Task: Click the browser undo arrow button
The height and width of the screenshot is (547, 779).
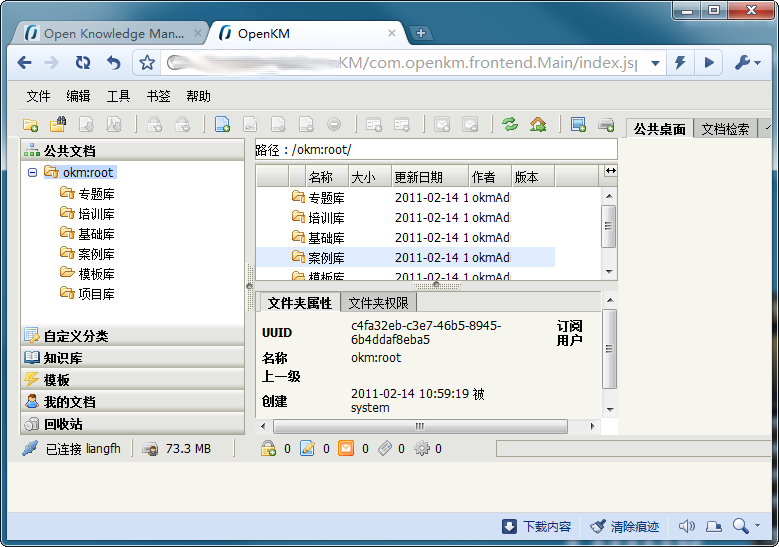Action: pyautogui.click(x=114, y=63)
